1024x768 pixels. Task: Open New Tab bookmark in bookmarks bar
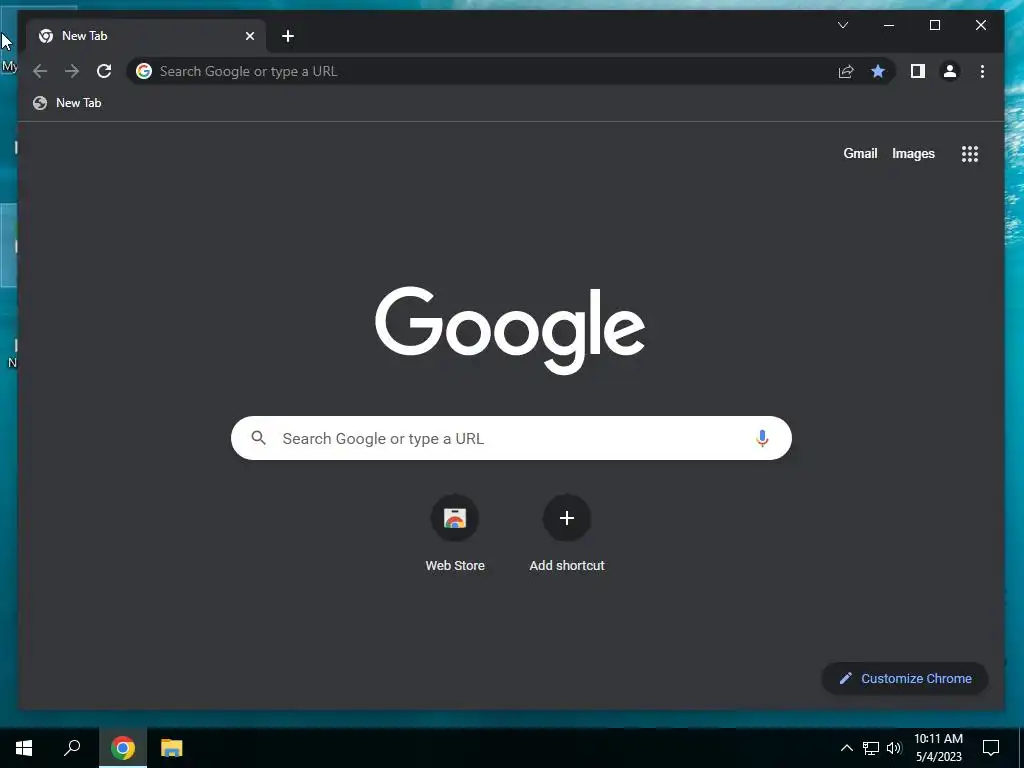tap(67, 103)
